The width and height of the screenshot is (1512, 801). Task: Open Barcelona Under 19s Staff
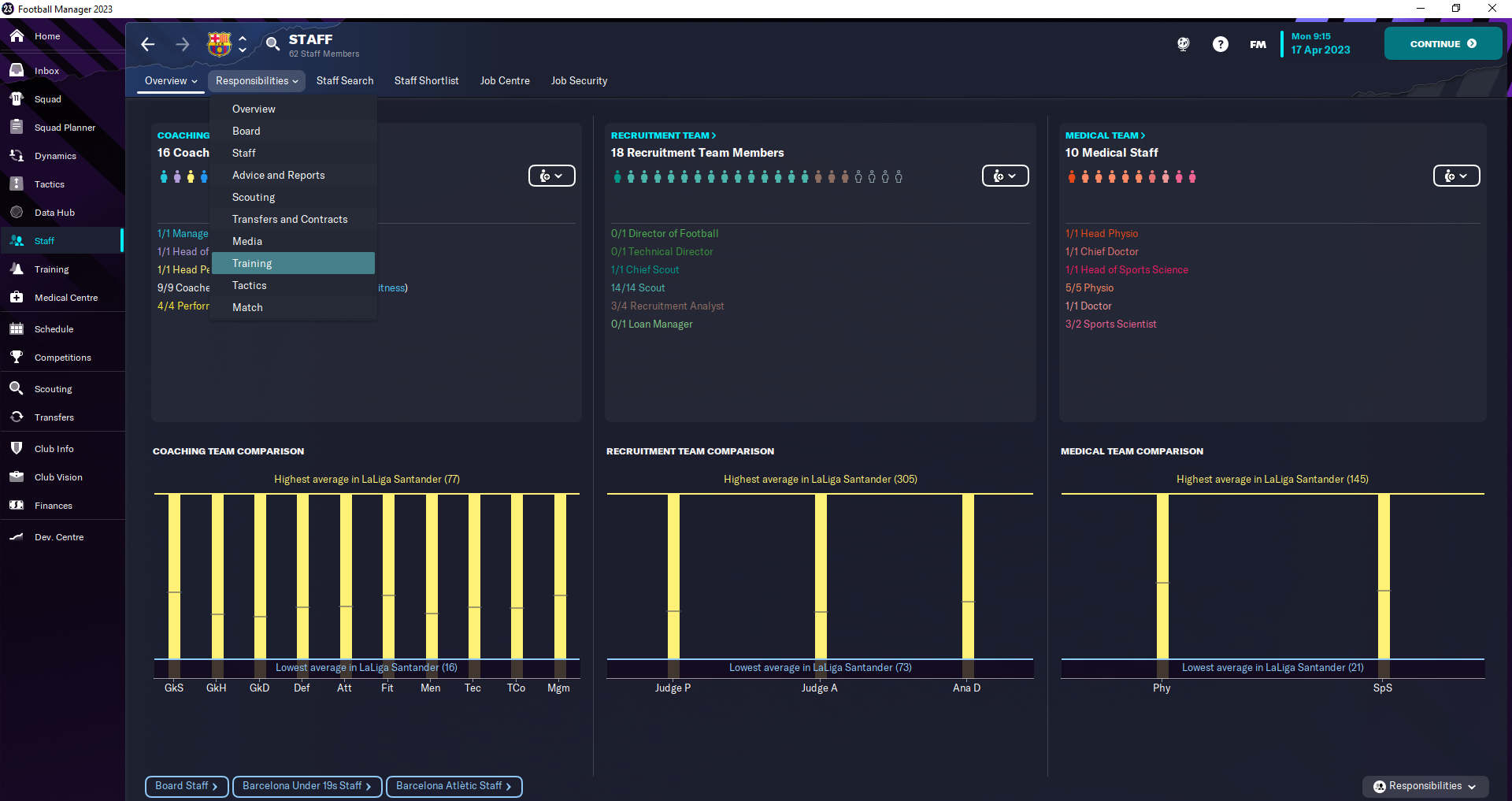[306, 785]
